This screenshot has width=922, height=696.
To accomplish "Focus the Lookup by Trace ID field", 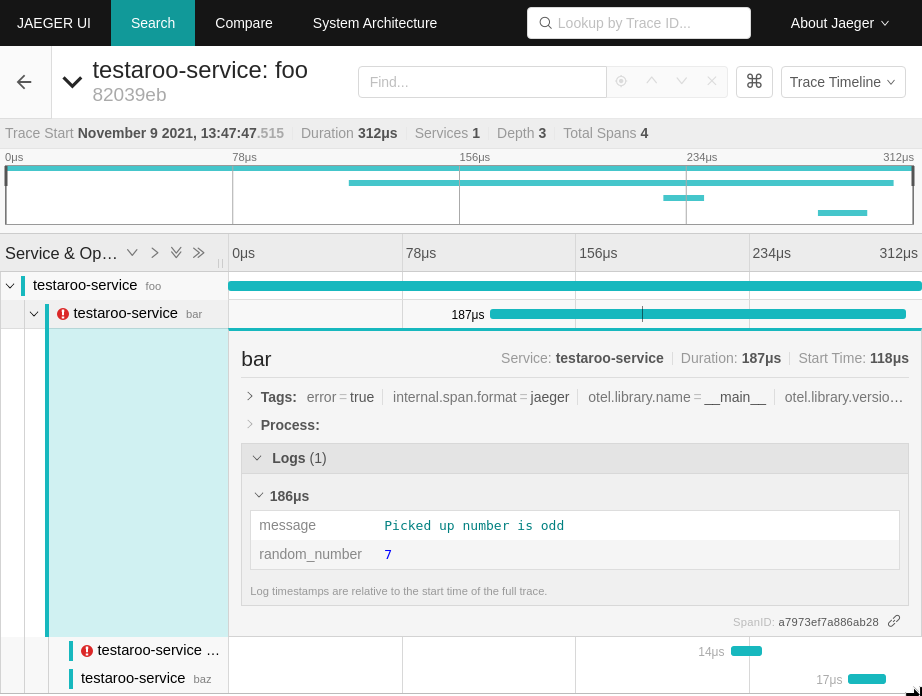I will [x=639, y=23].
